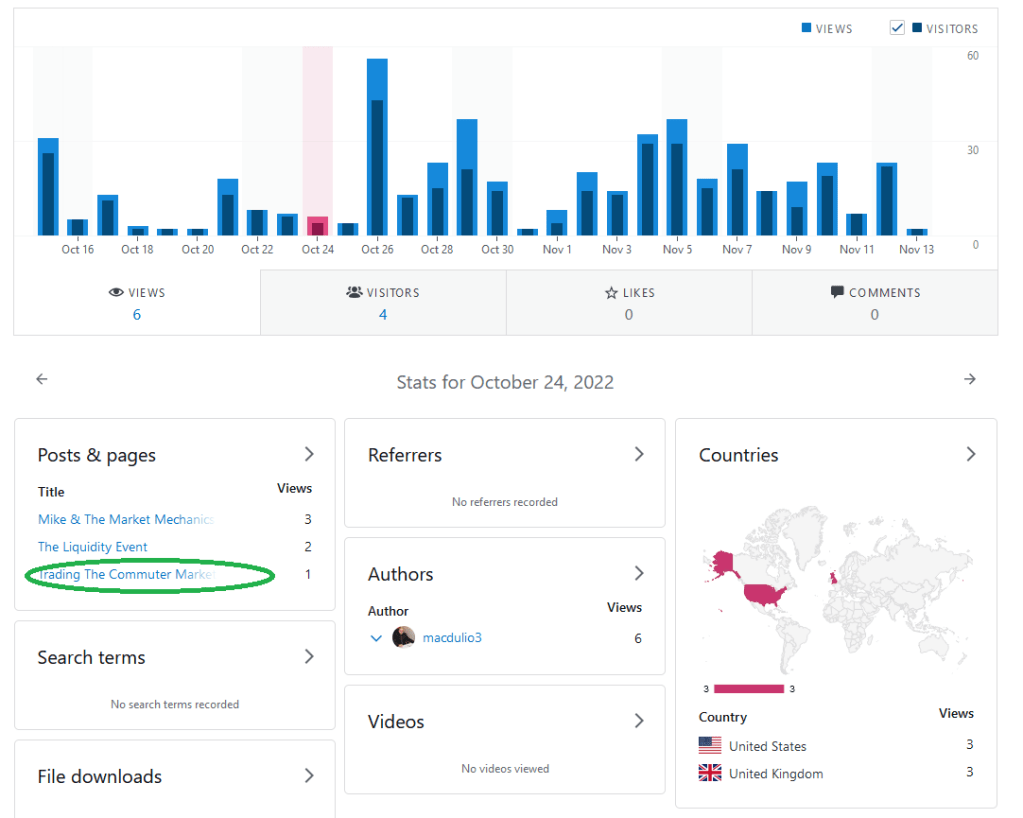The width and height of the screenshot is (1023, 818).
Task: Click the United Kingdom flag icon
Action: [x=710, y=773]
